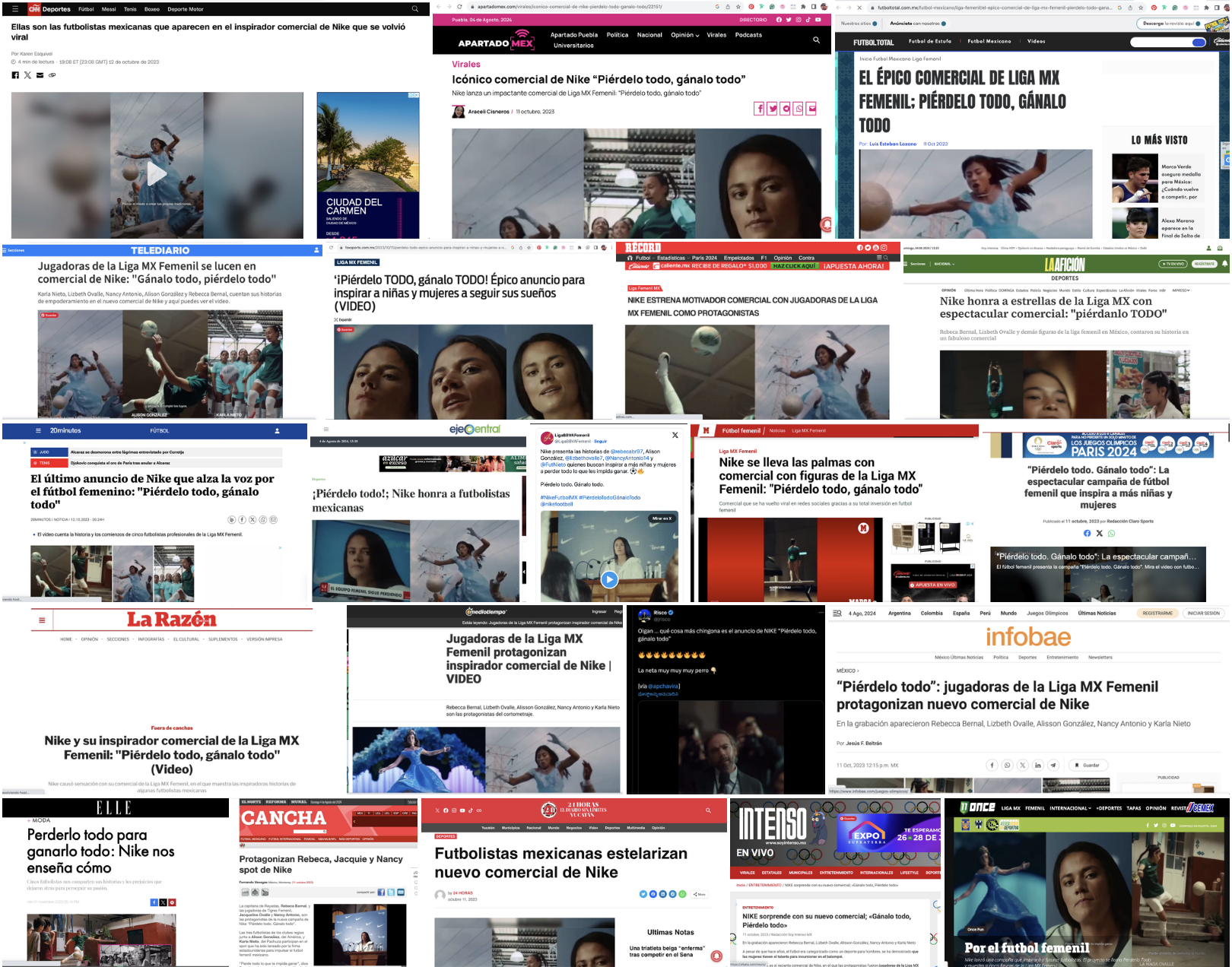This screenshot has width=1232, height=967.
Task: Expand the Opinión dropdown on ApartadoMex
Action: pos(684,35)
